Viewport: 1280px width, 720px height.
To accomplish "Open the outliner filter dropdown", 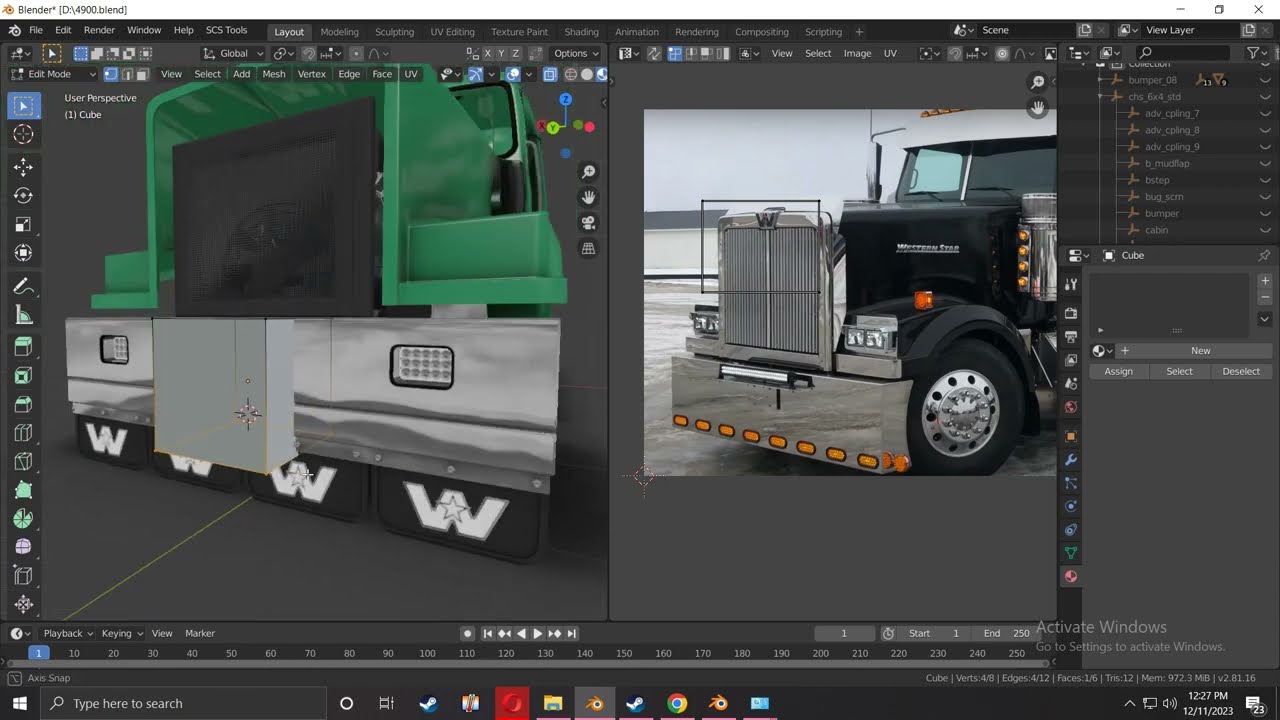I will tap(1256, 53).
